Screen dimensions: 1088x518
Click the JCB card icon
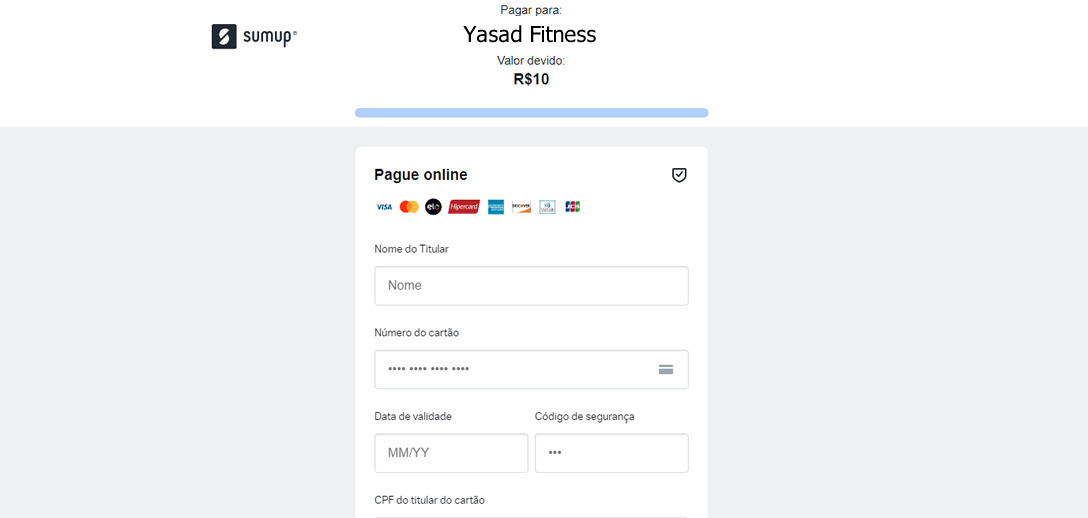572,207
